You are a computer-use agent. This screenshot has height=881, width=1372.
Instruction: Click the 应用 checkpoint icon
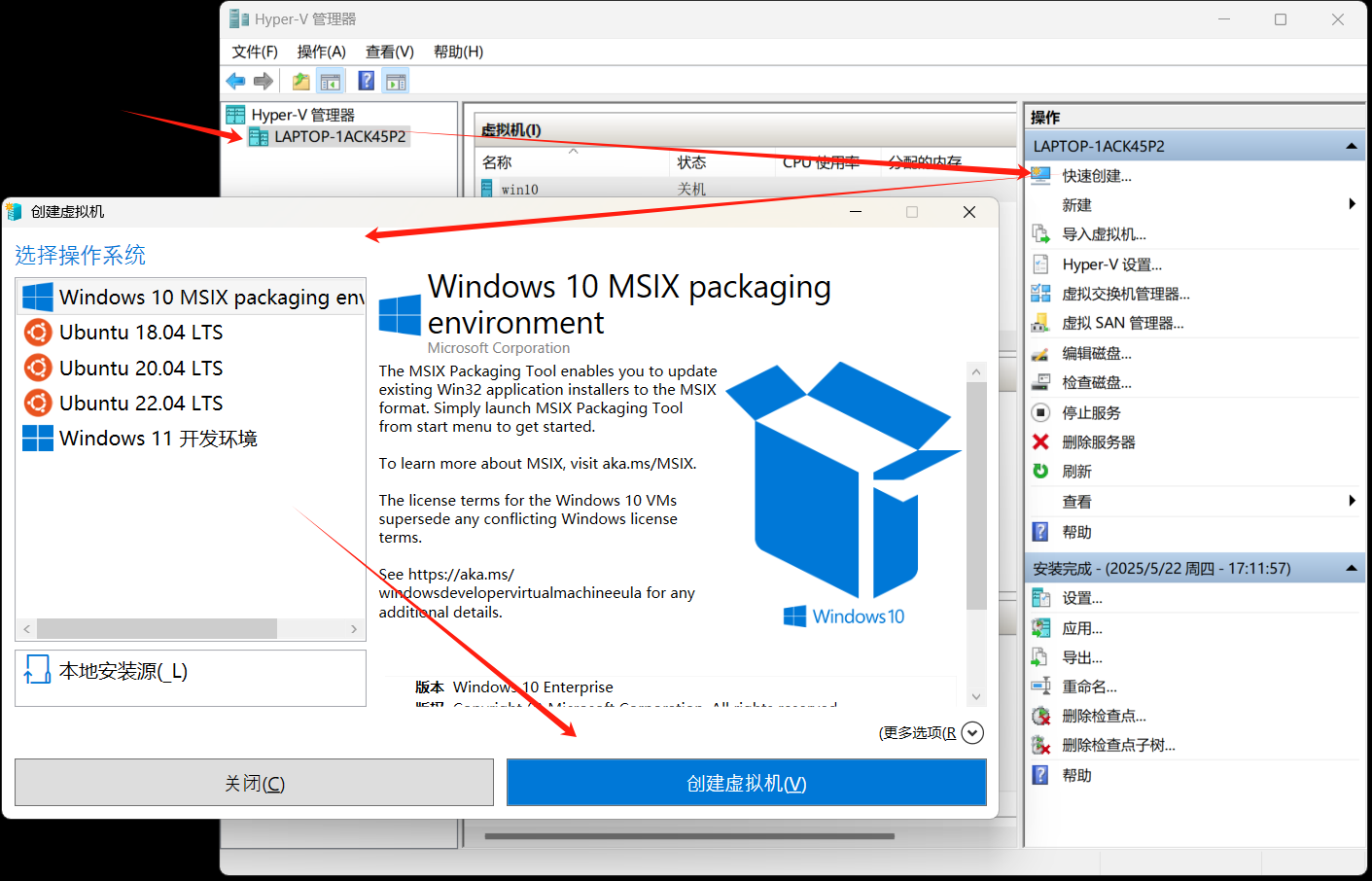pos(1040,628)
